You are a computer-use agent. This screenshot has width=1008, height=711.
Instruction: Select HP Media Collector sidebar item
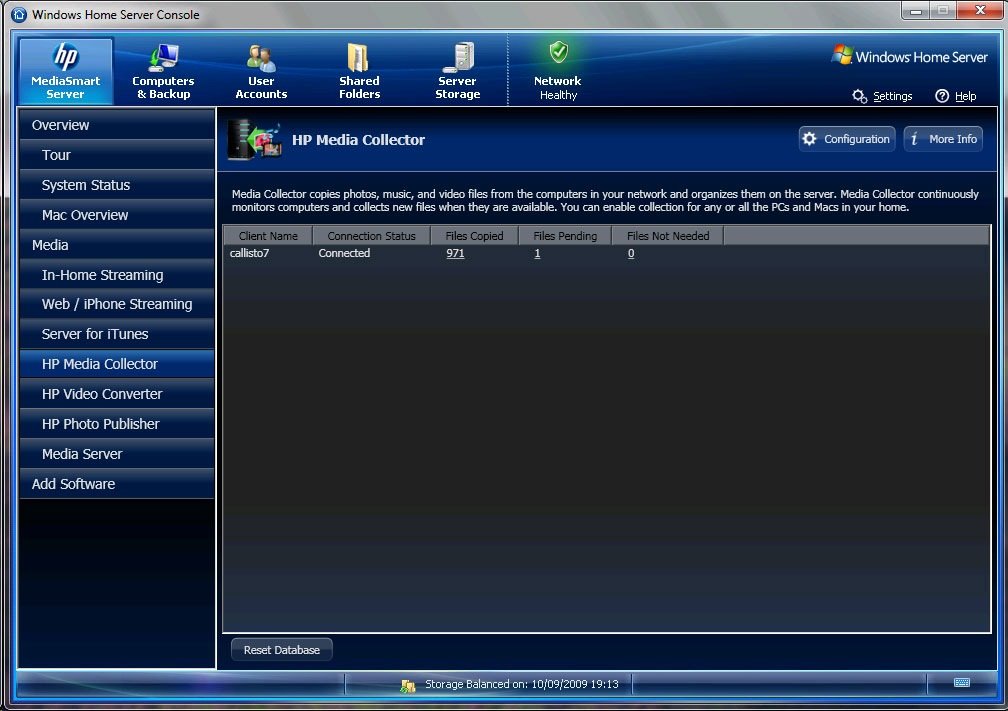[x=117, y=364]
